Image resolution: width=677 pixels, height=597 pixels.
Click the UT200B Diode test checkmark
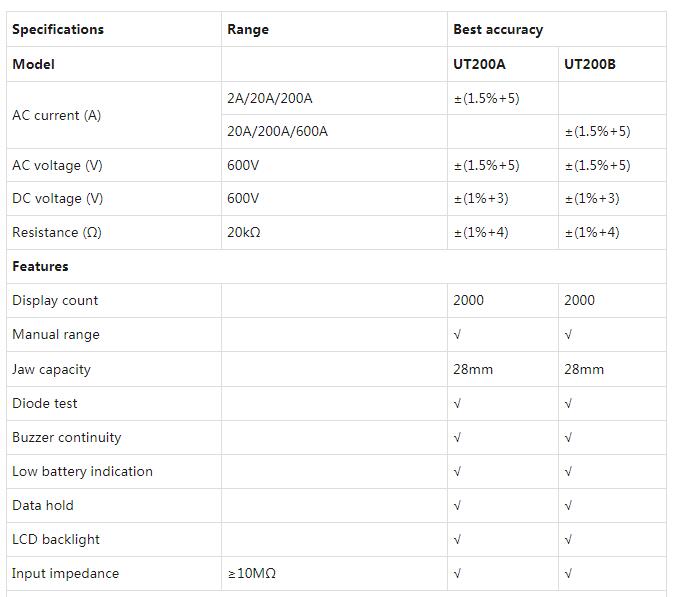click(568, 403)
